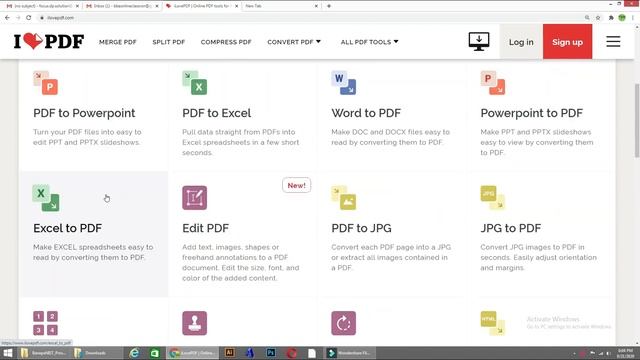The height and width of the screenshot is (360, 640).
Task: Open Adobe Illustrator from the taskbar
Action: click(229, 353)
